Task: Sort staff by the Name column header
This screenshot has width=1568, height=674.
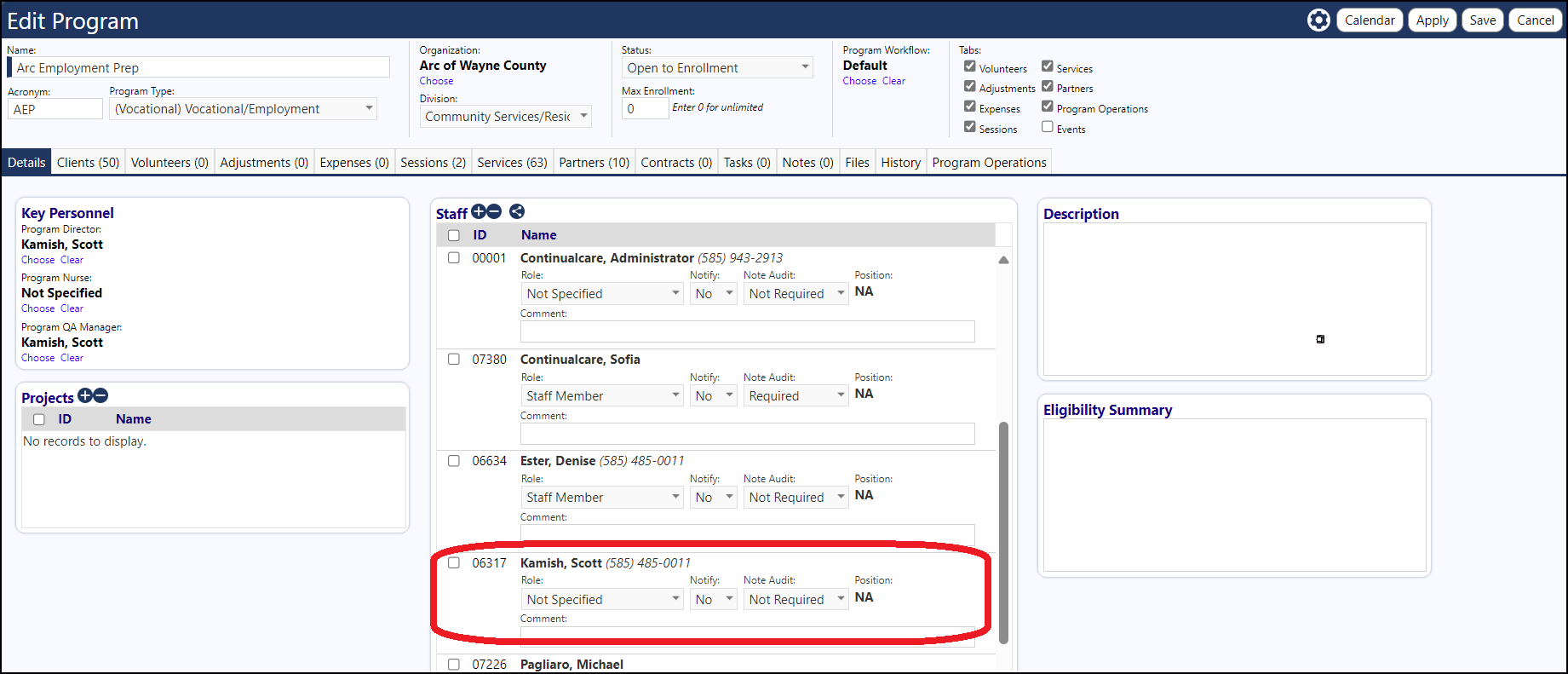Action: click(539, 235)
